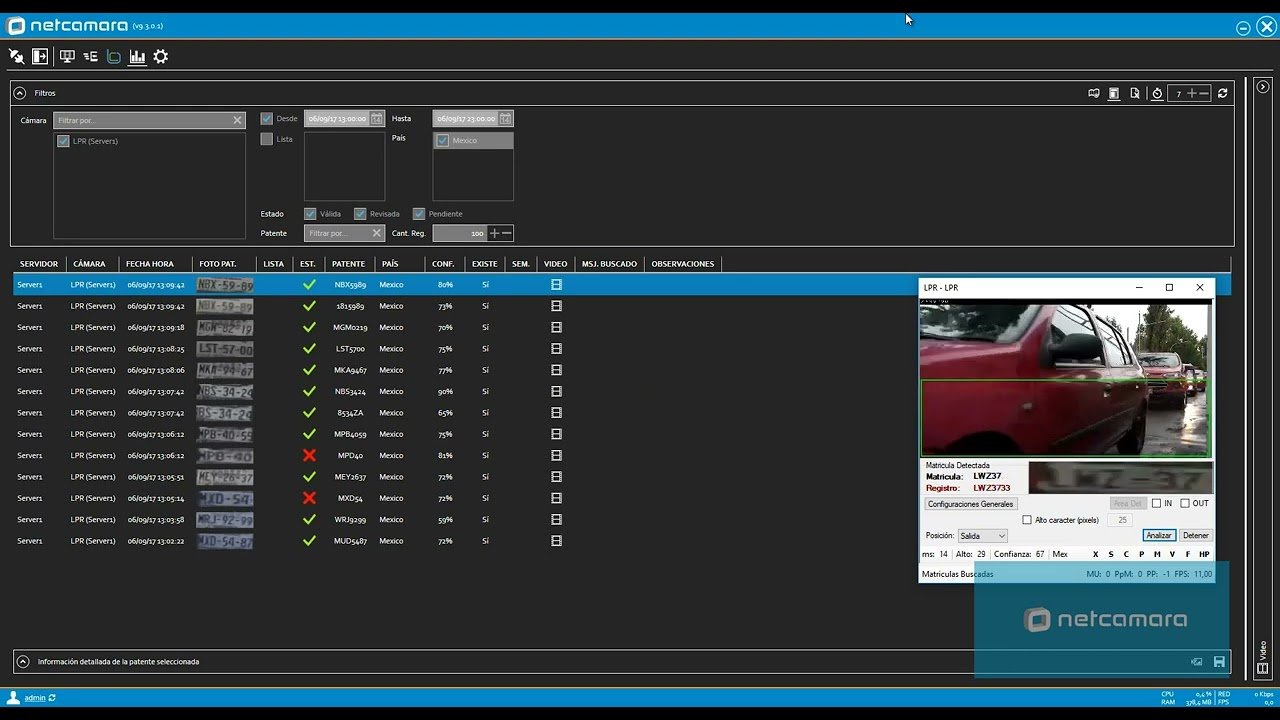Open the Posición dropdown showing Salida
This screenshot has width=1280, height=720.
tap(982, 536)
